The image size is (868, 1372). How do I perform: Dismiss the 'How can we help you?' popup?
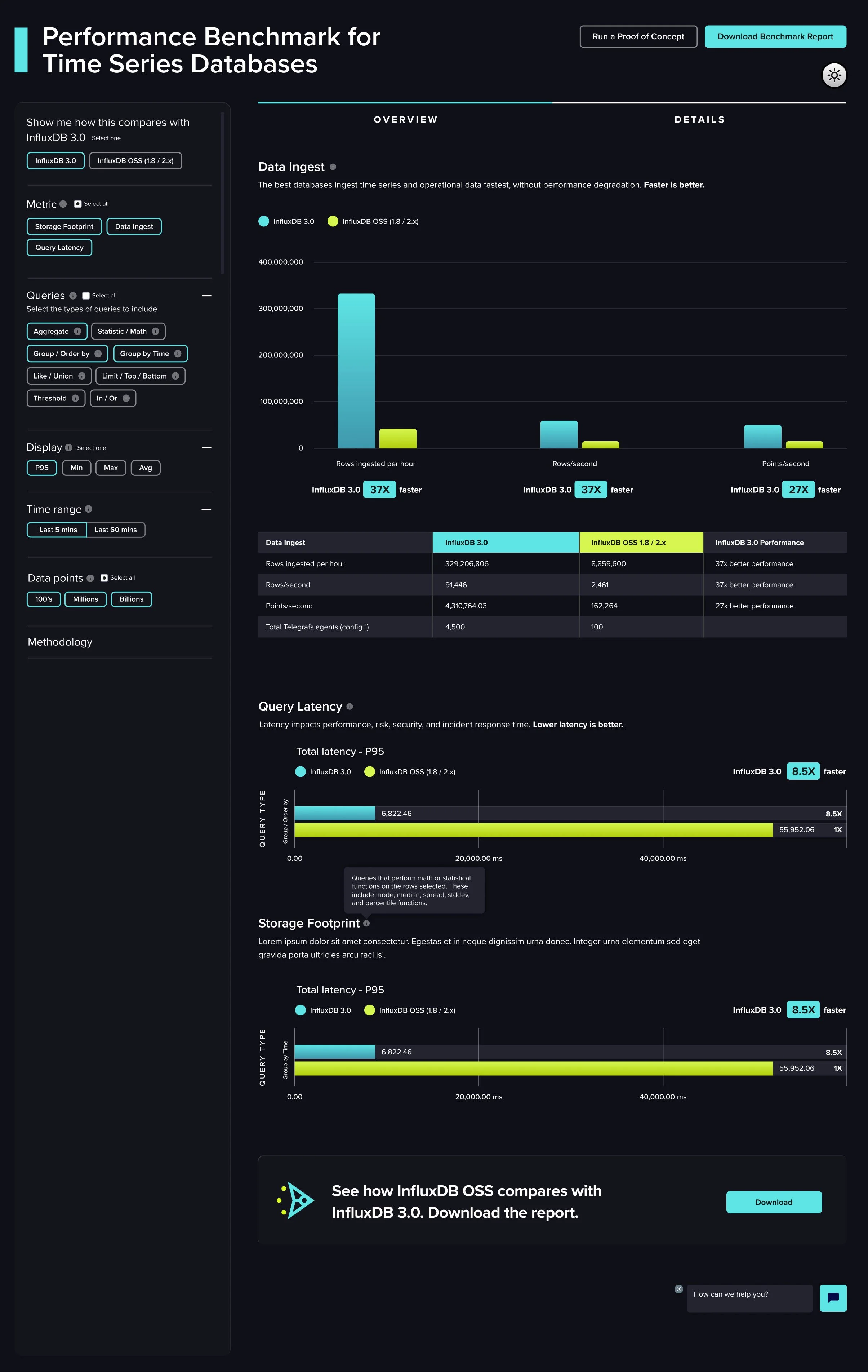pos(678,1289)
